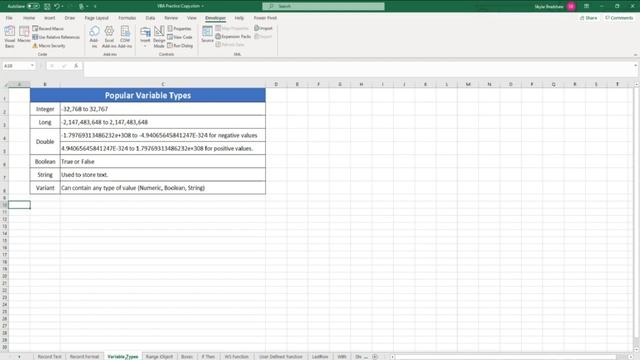Click the touch/mouse mode icon
640x360 pixels.
[81, 6]
